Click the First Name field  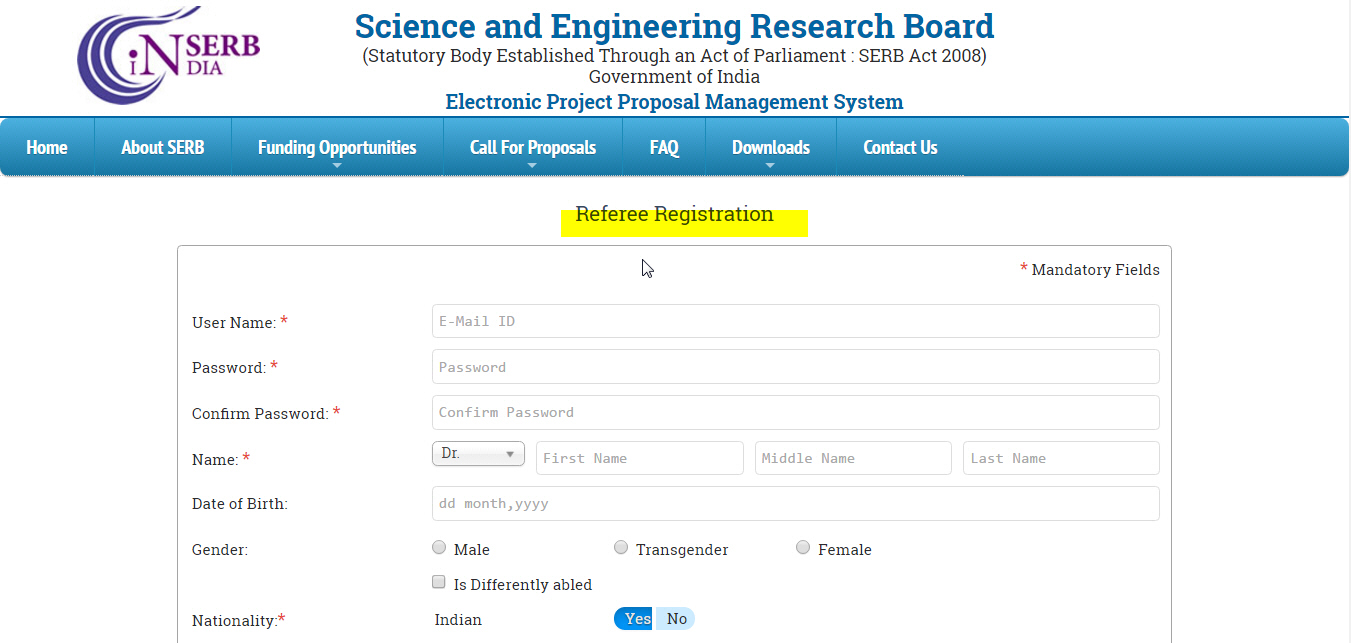pyautogui.click(x=639, y=458)
